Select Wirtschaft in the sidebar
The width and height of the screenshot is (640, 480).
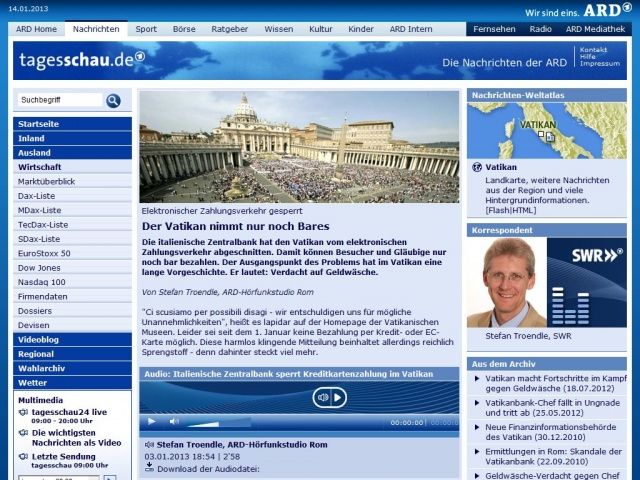click(x=72, y=167)
